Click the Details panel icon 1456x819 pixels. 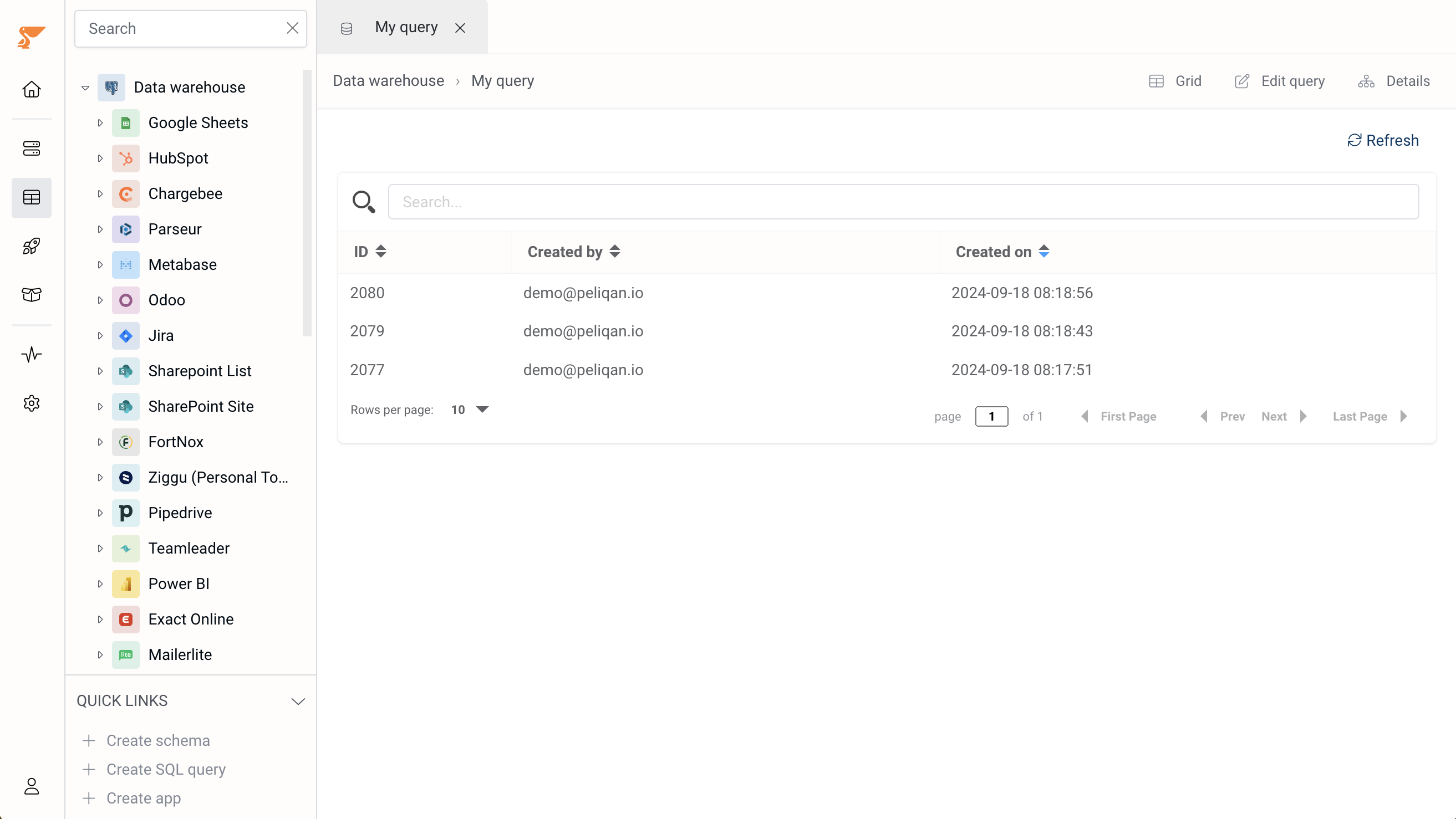pos(1366,81)
